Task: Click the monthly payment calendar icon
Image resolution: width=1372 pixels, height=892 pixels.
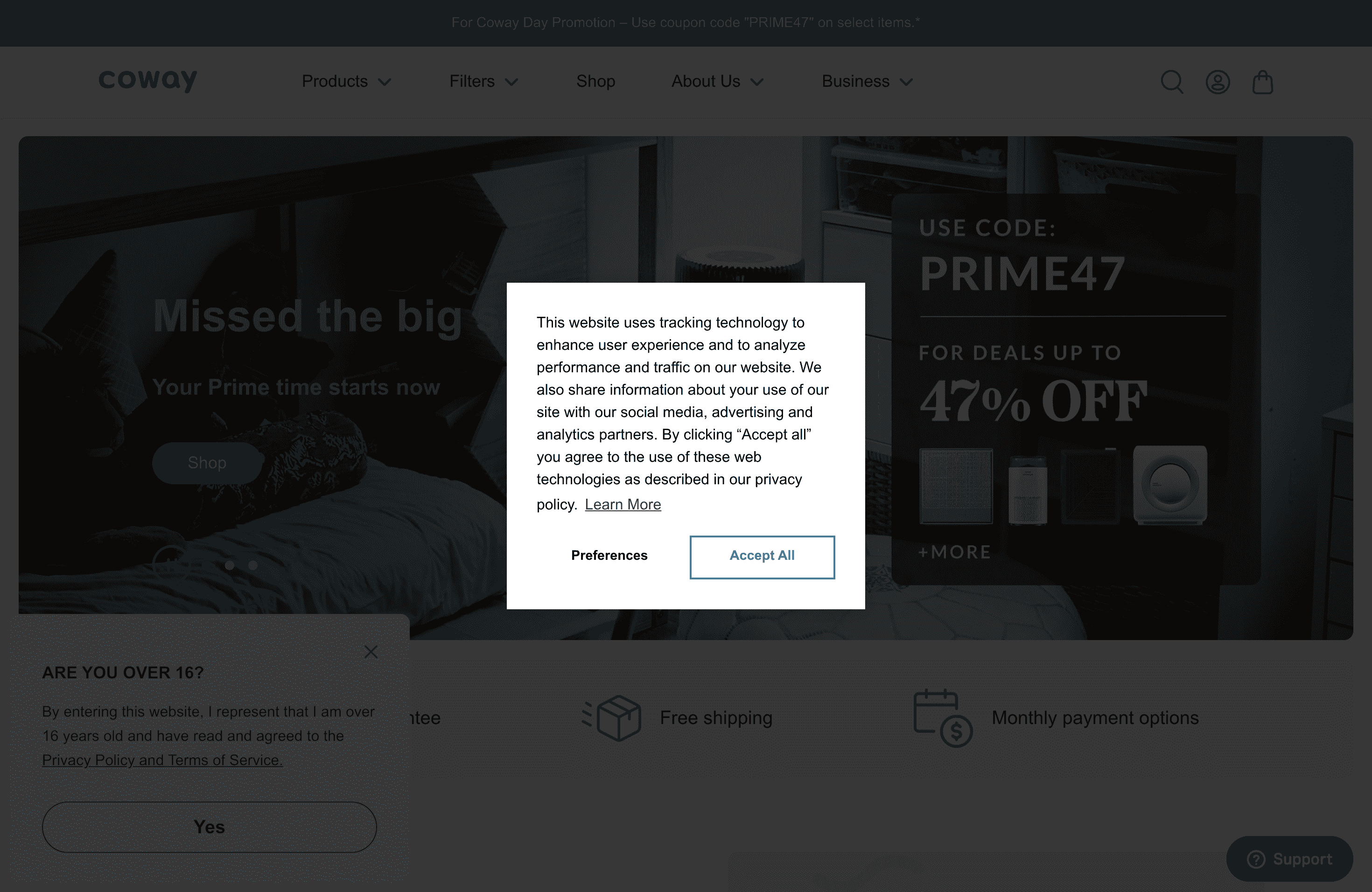Action: pyautogui.click(x=943, y=718)
